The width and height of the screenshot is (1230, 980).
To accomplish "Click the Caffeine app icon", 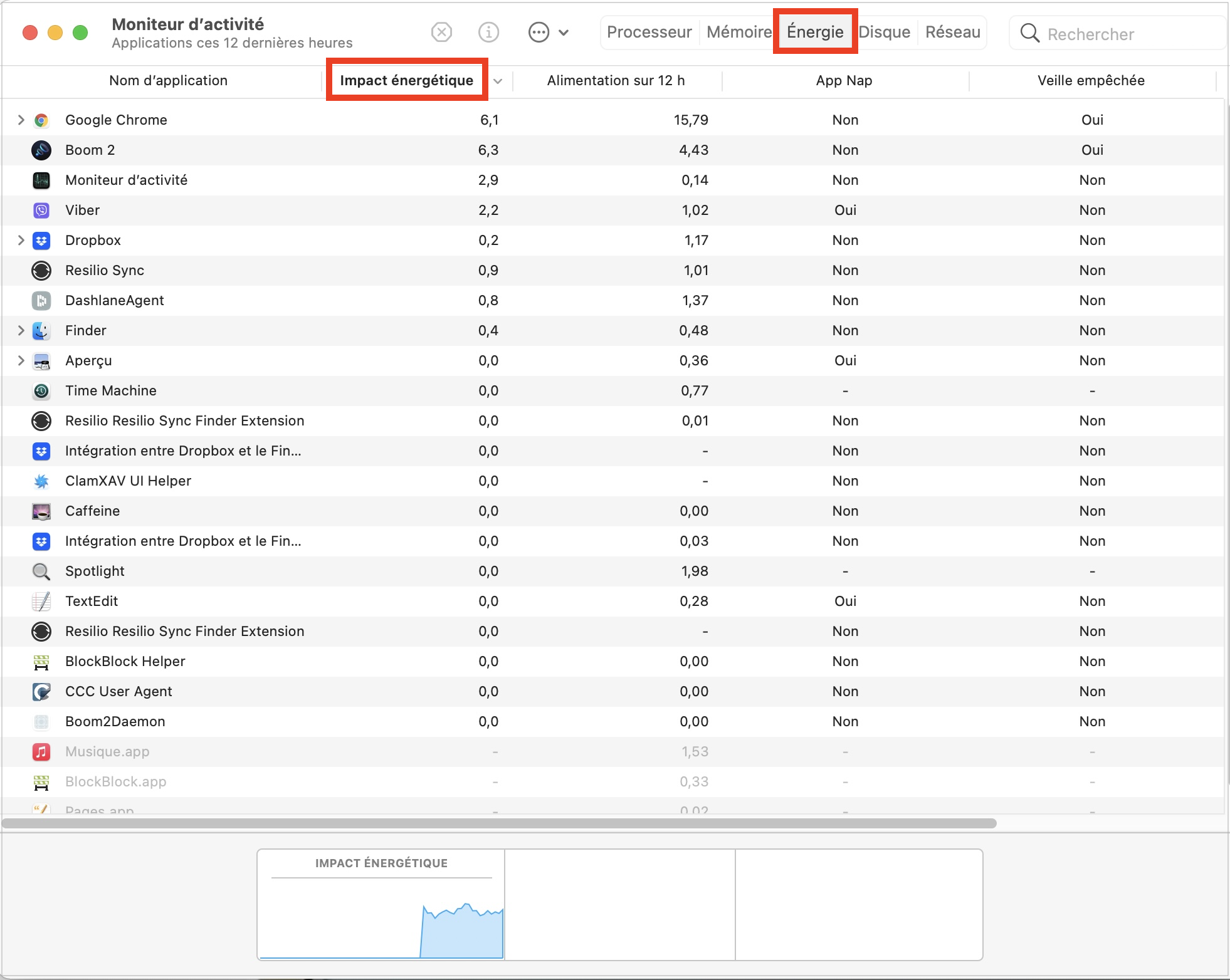I will click(x=41, y=511).
